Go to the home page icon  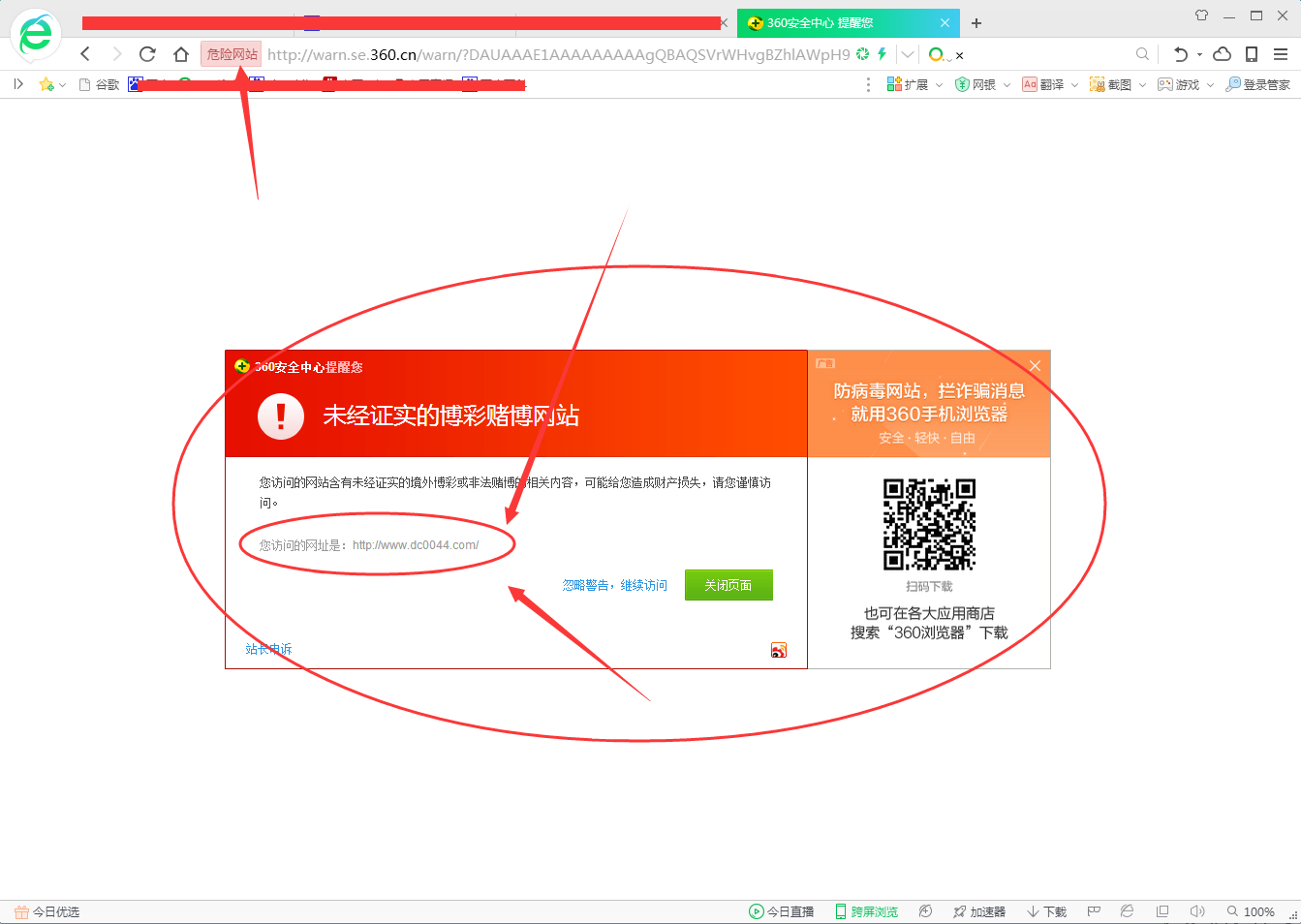point(181,54)
